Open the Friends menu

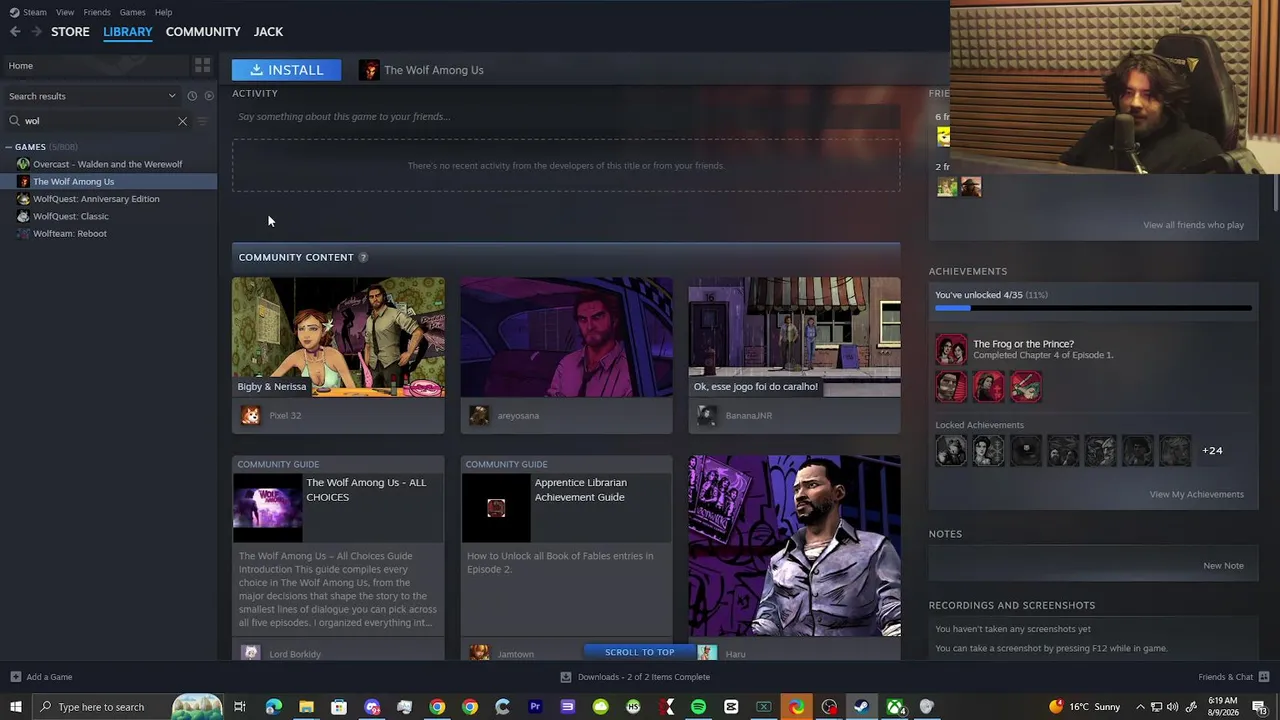[97, 12]
